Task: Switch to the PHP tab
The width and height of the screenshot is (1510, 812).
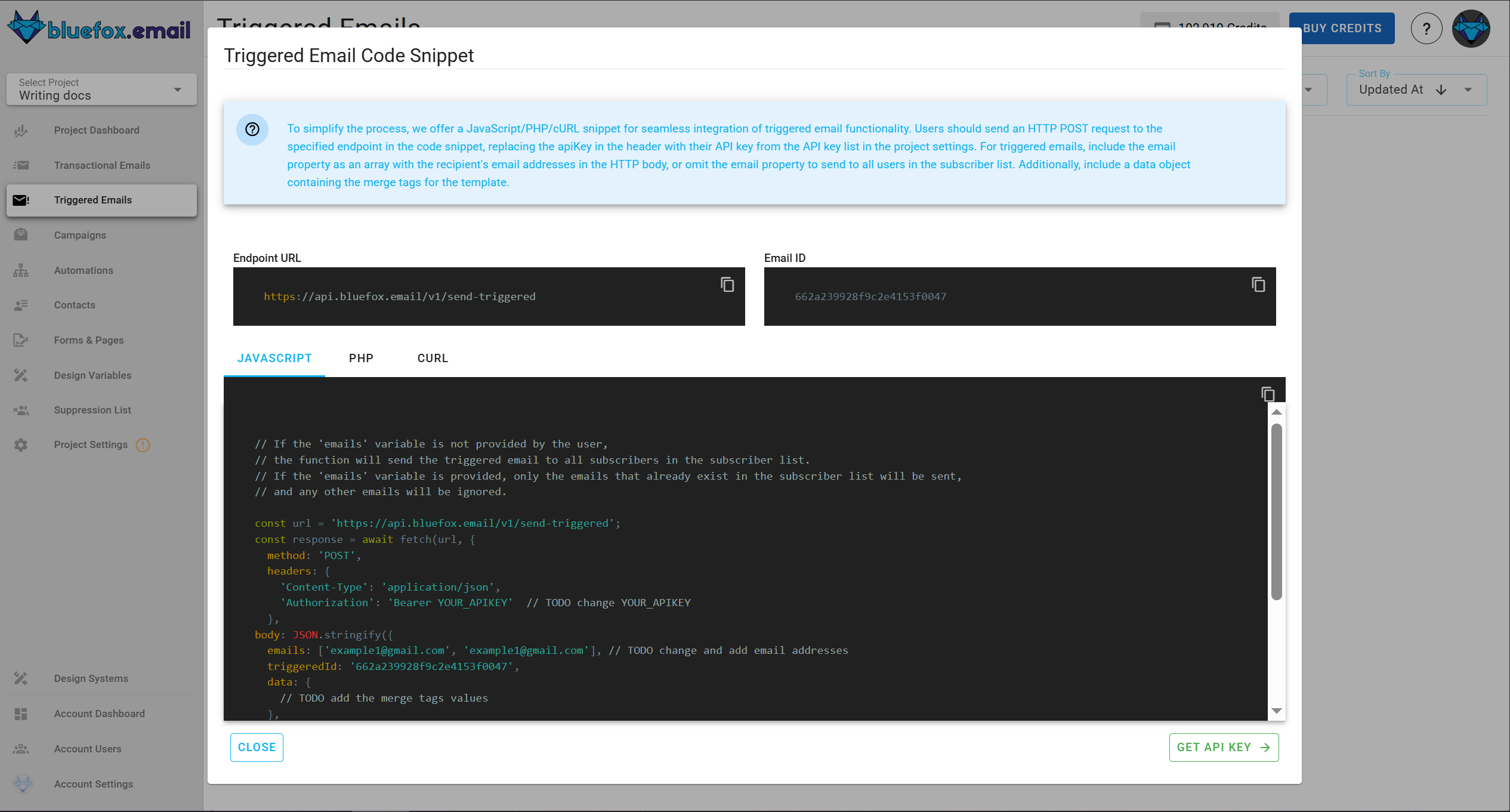Action: [x=361, y=358]
